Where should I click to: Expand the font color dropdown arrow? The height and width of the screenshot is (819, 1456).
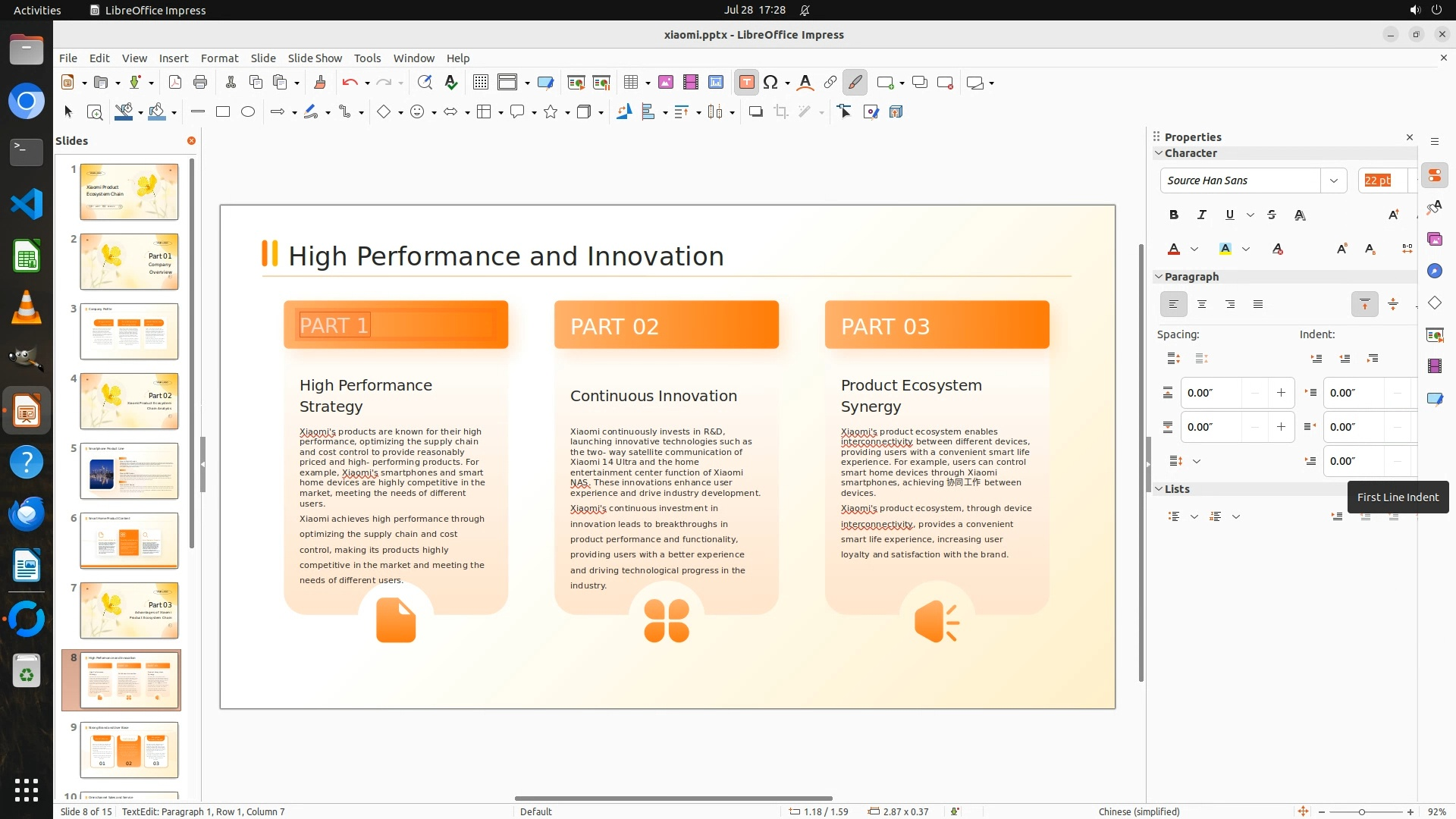(x=1194, y=249)
